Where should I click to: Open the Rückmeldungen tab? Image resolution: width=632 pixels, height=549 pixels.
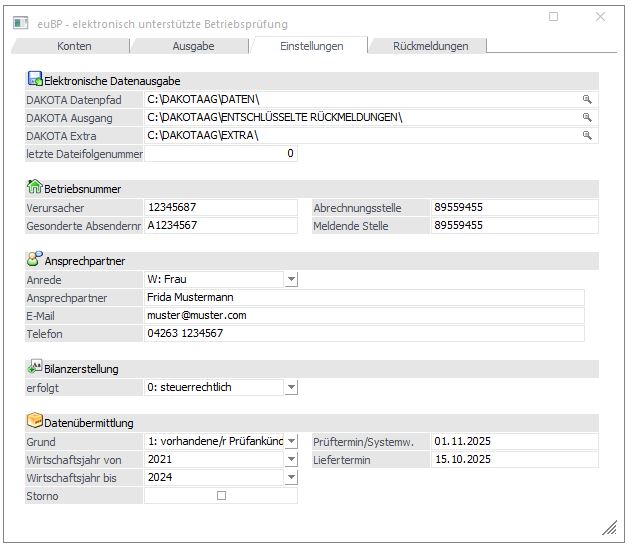430,46
